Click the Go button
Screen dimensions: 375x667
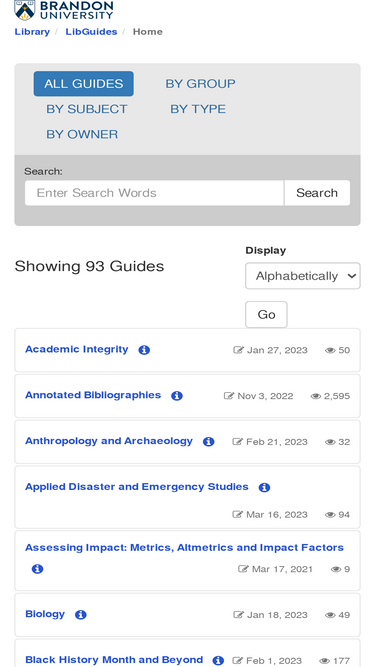pos(266,315)
